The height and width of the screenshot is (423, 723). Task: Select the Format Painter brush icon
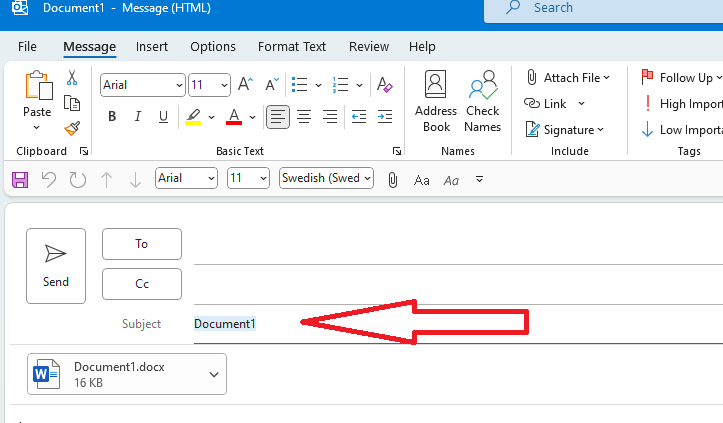tap(72, 128)
